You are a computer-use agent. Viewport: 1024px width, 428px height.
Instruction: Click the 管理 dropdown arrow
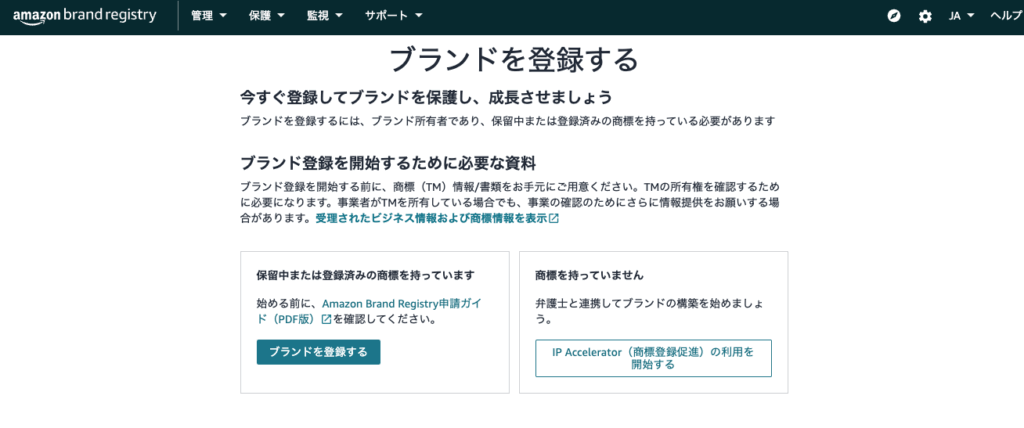coord(223,16)
